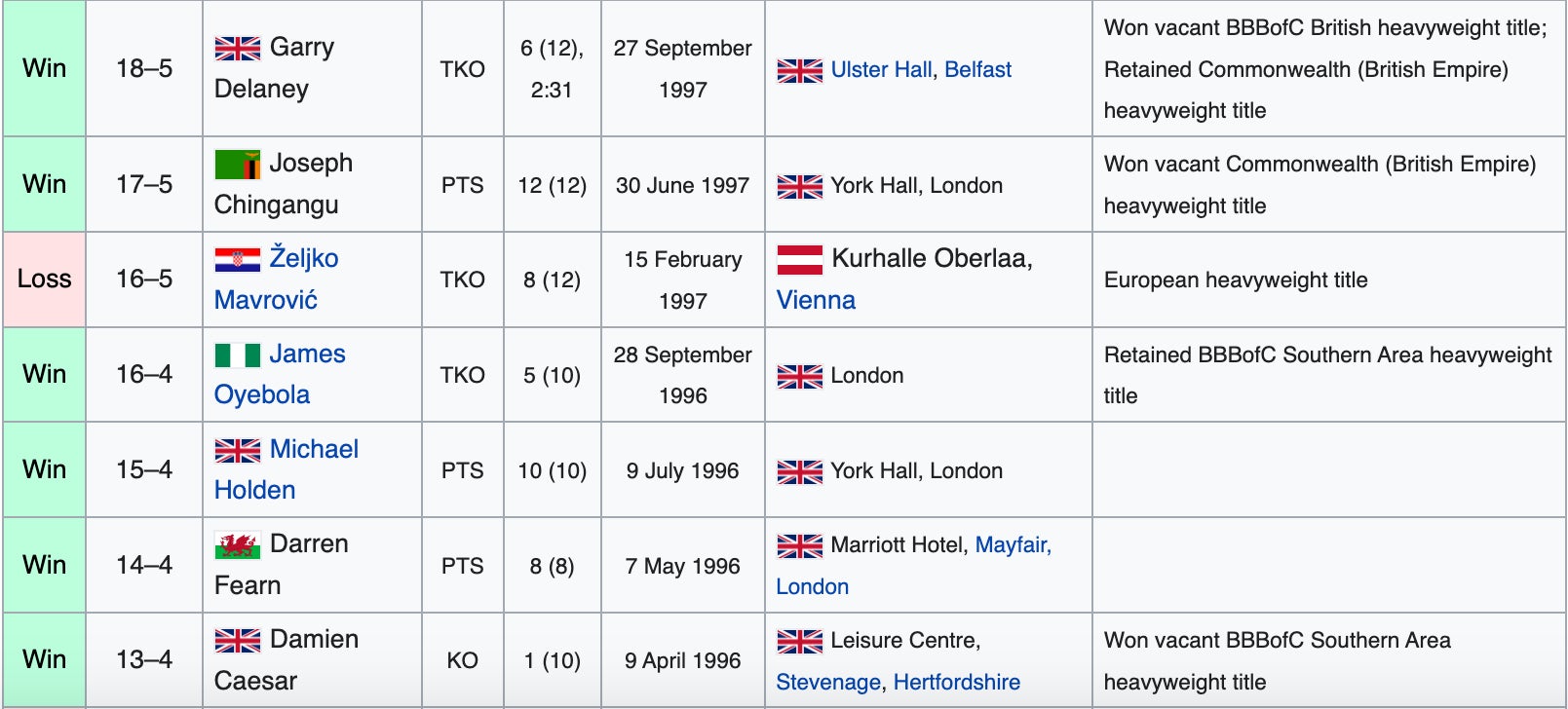Click the UK flag beside Garry Delaney
This screenshot has height=709, width=1568.
pyautogui.click(x=237, y=48)
